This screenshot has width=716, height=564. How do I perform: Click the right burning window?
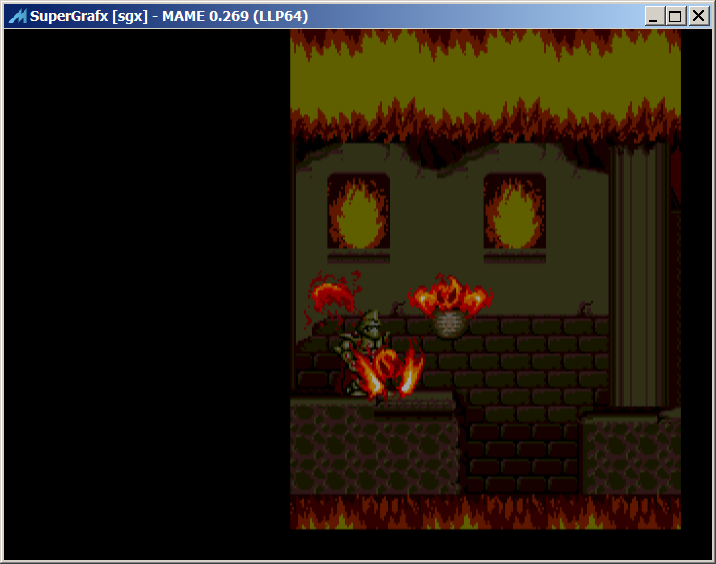[515, 211]
